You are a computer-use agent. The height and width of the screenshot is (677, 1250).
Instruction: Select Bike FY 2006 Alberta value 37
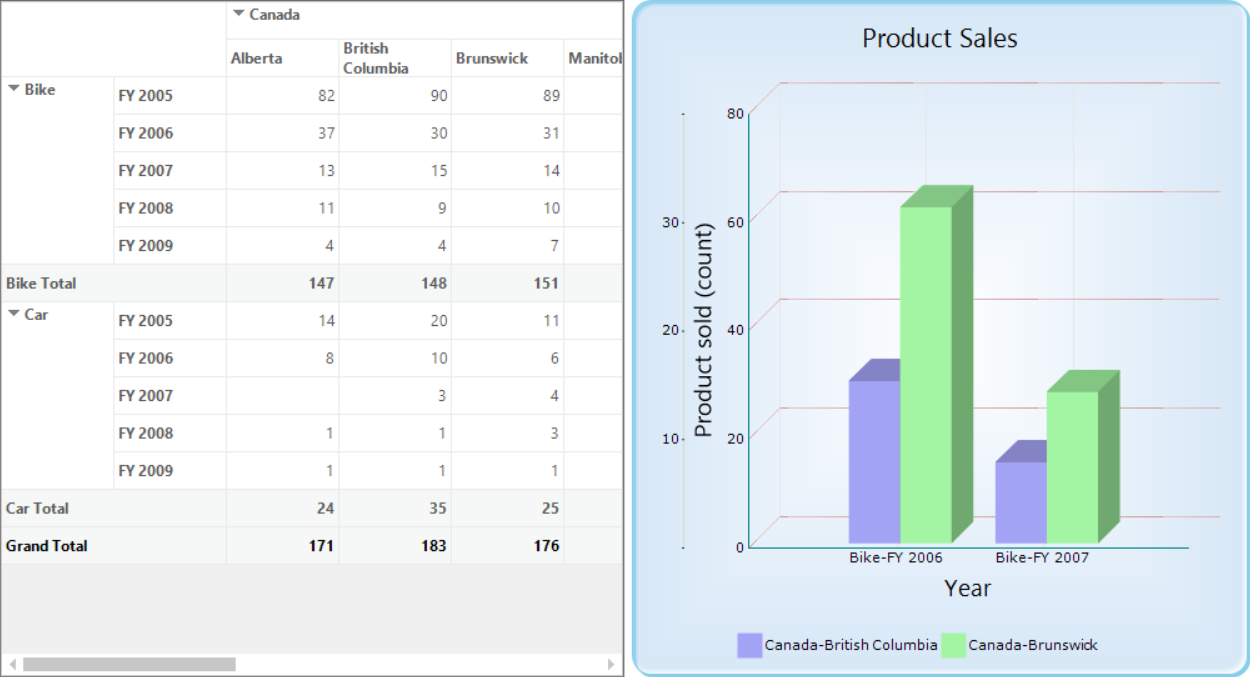283,133
